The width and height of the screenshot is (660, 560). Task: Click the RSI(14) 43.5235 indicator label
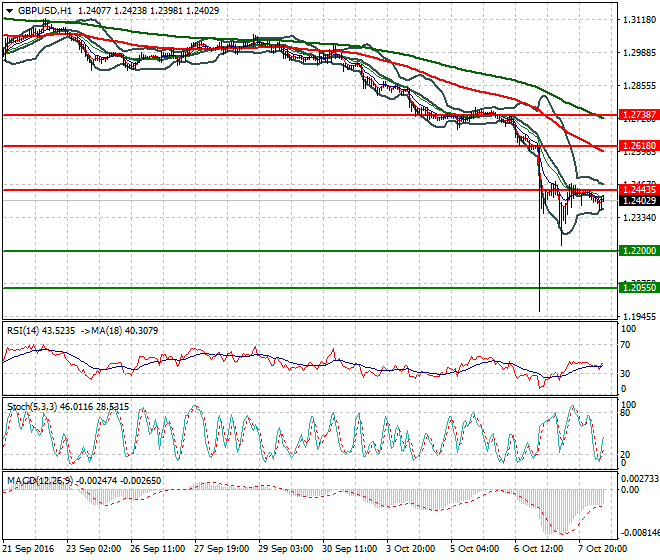pos(40,331)
